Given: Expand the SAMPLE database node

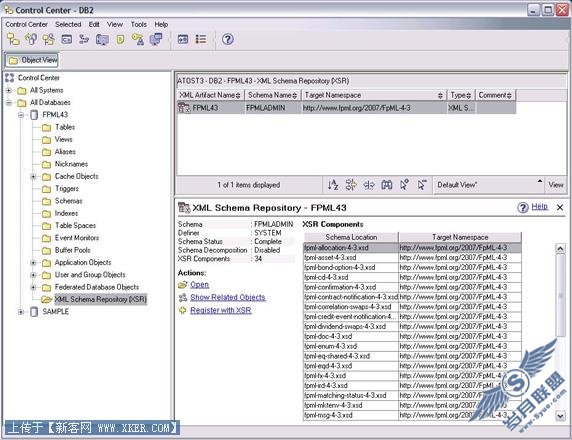Looking at the screenshot, I should click(x=21, y=312).
